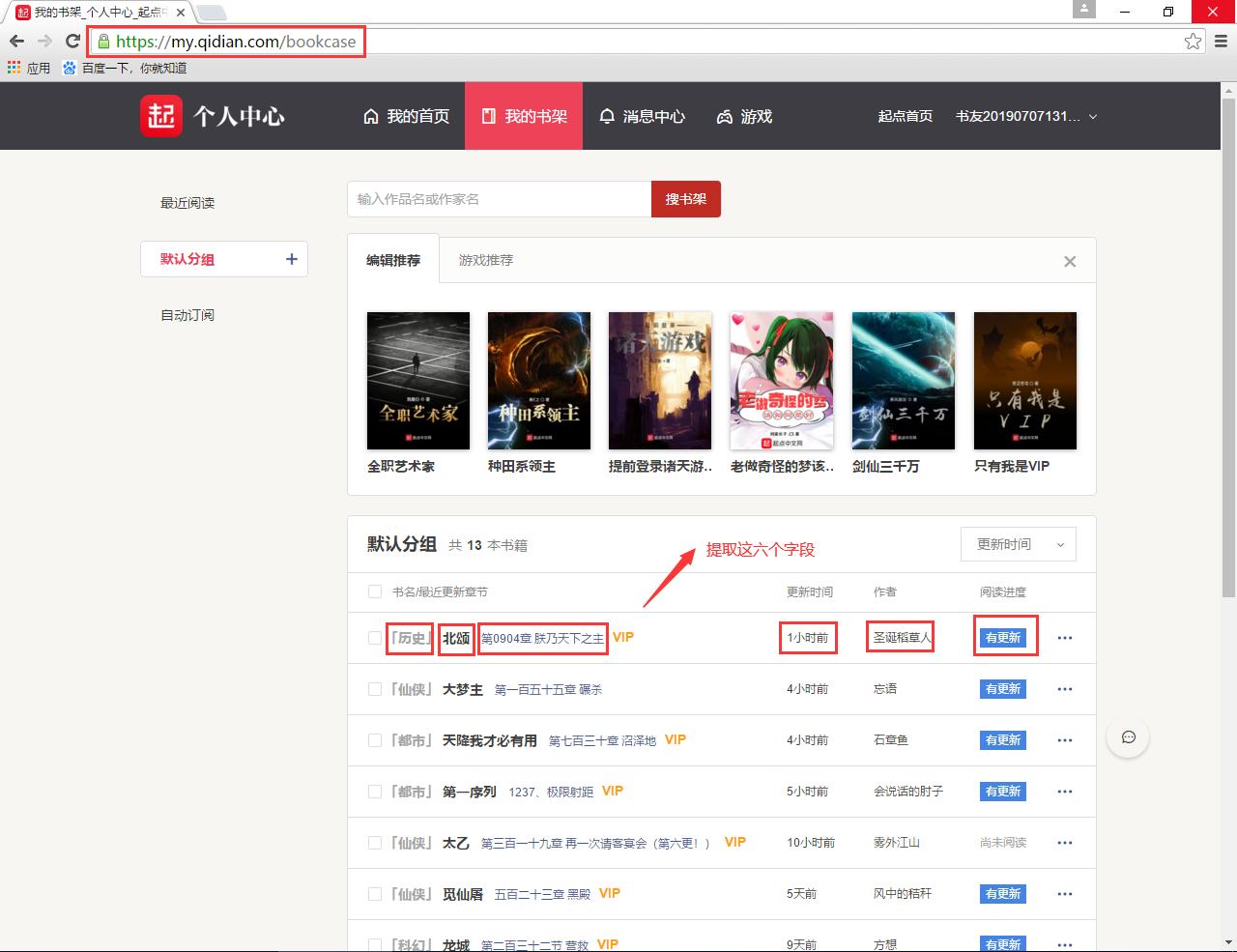Click 有更新 button for 第一序列

(x=1003, y=792)
